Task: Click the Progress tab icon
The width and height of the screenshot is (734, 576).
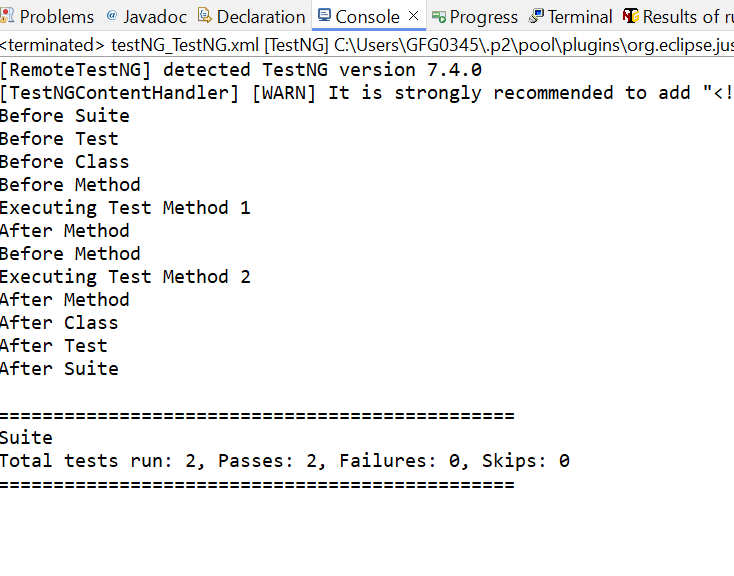Action: pos(438,17)
